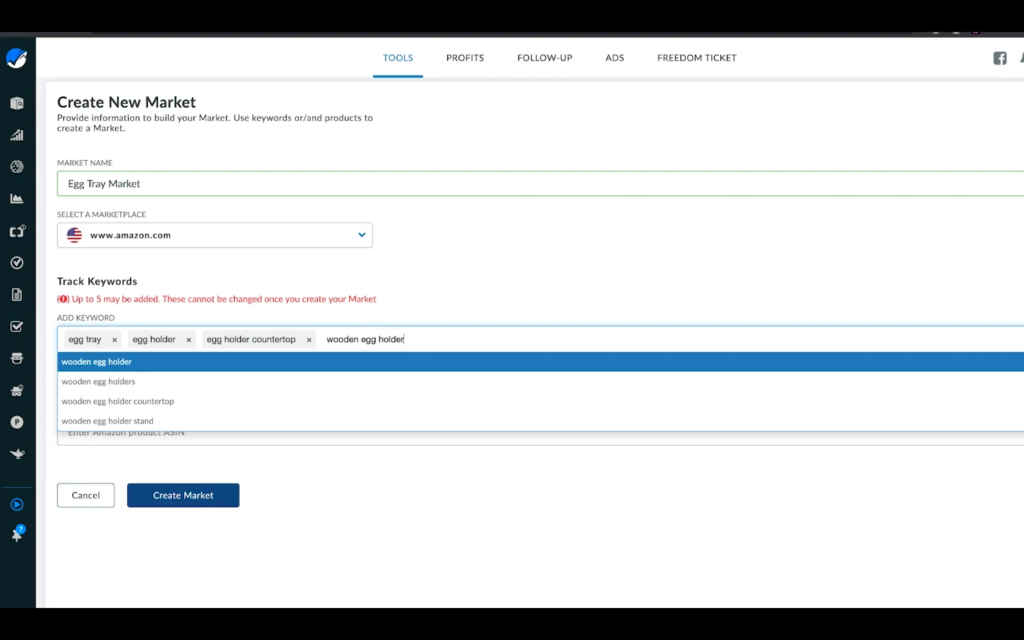Cancel the market creation

click(85, 495)
